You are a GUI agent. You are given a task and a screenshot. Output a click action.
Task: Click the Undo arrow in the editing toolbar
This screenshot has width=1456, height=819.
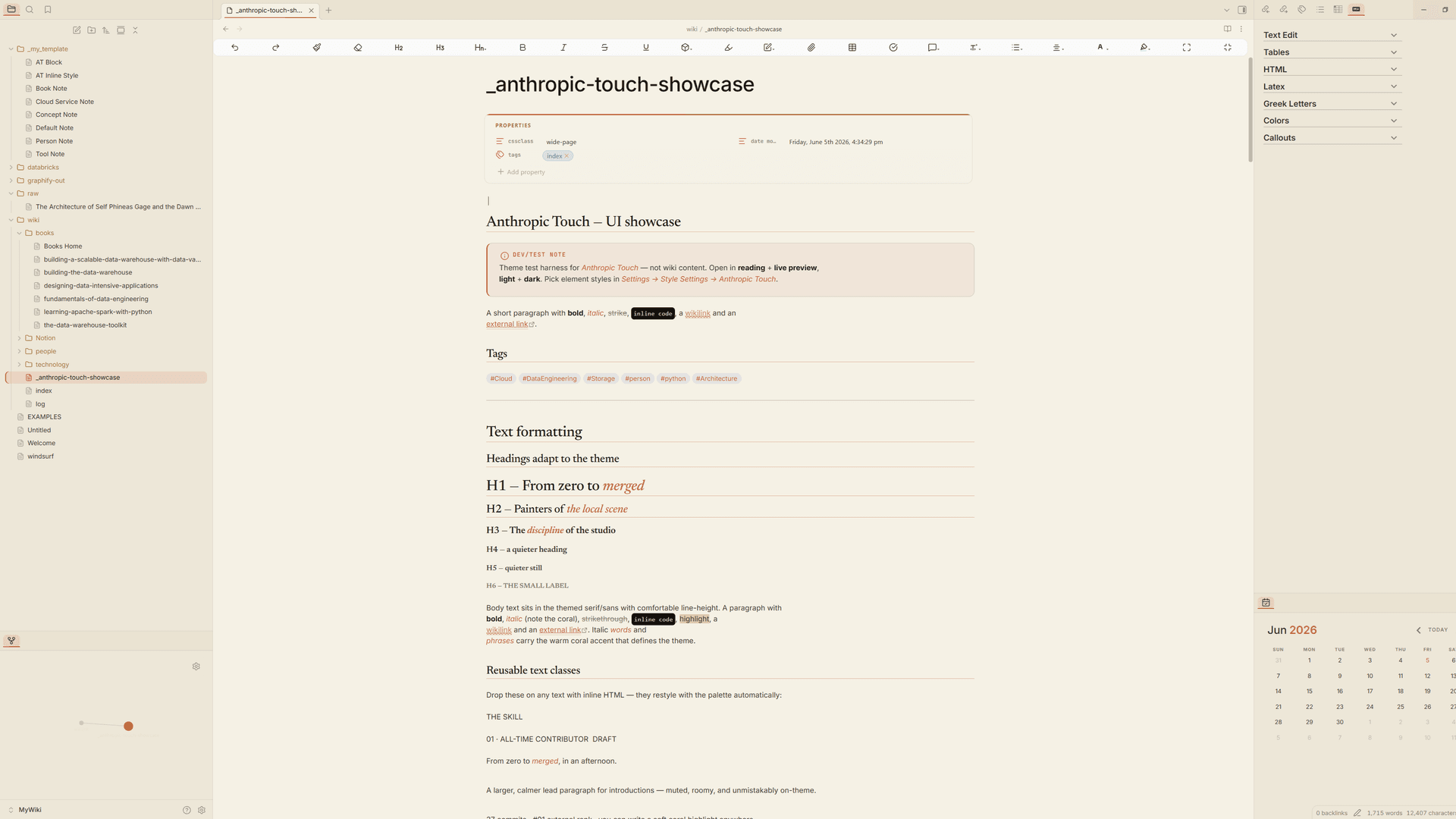pyautogui.click(x=235, y=48)
